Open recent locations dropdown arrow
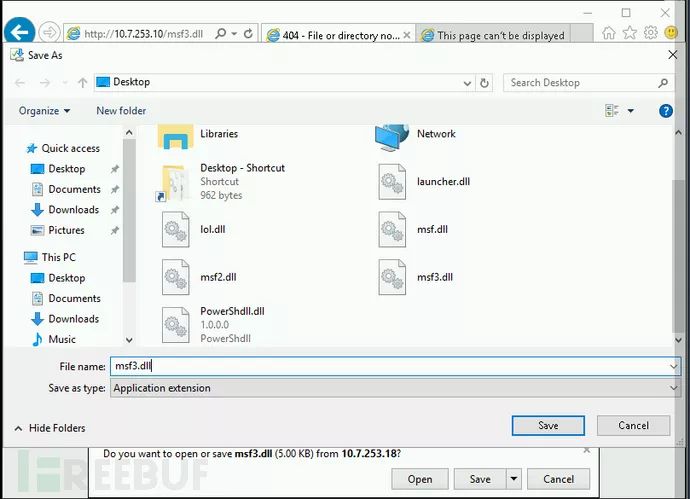 [65, 82]
